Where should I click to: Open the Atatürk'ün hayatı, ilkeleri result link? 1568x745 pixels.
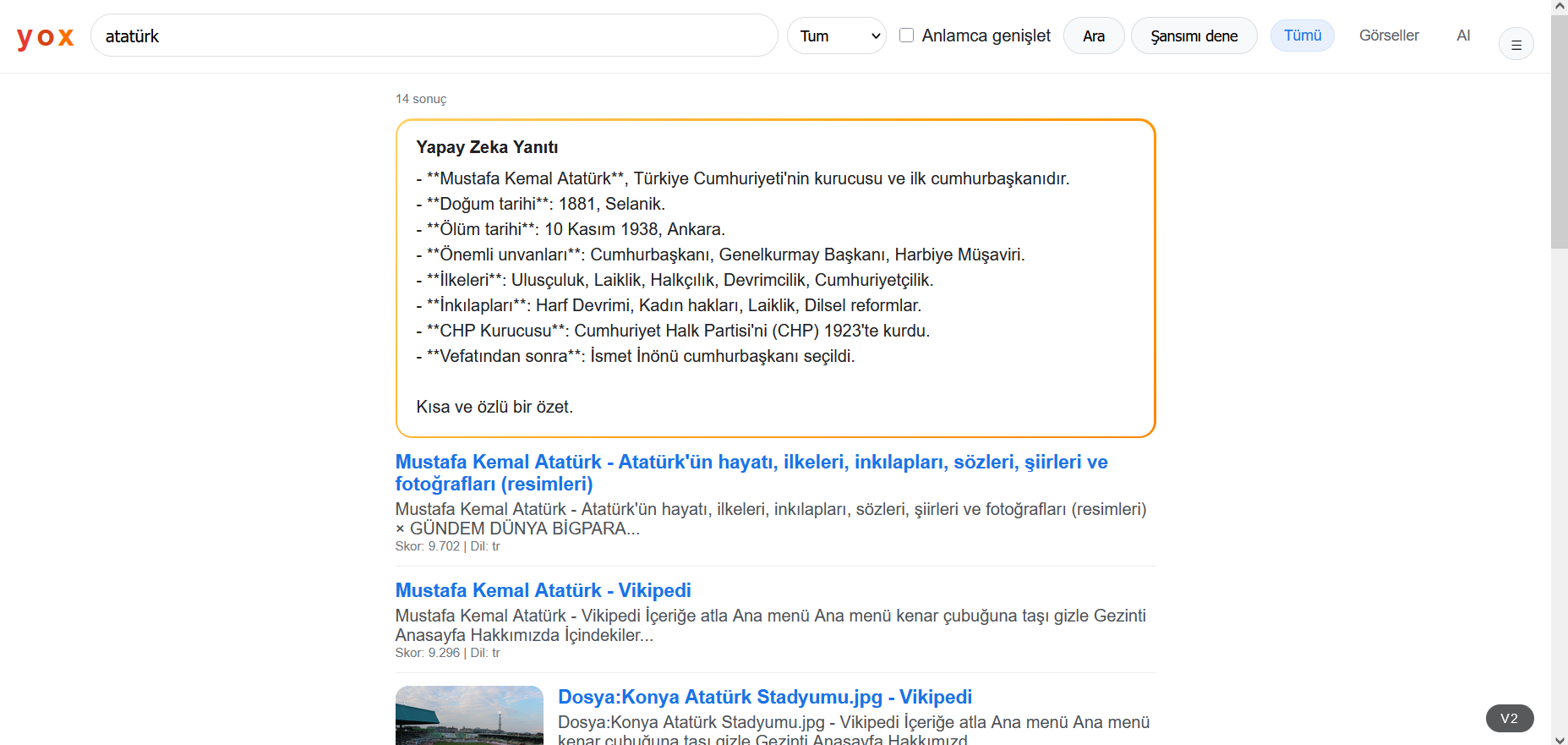coord(751,473)
